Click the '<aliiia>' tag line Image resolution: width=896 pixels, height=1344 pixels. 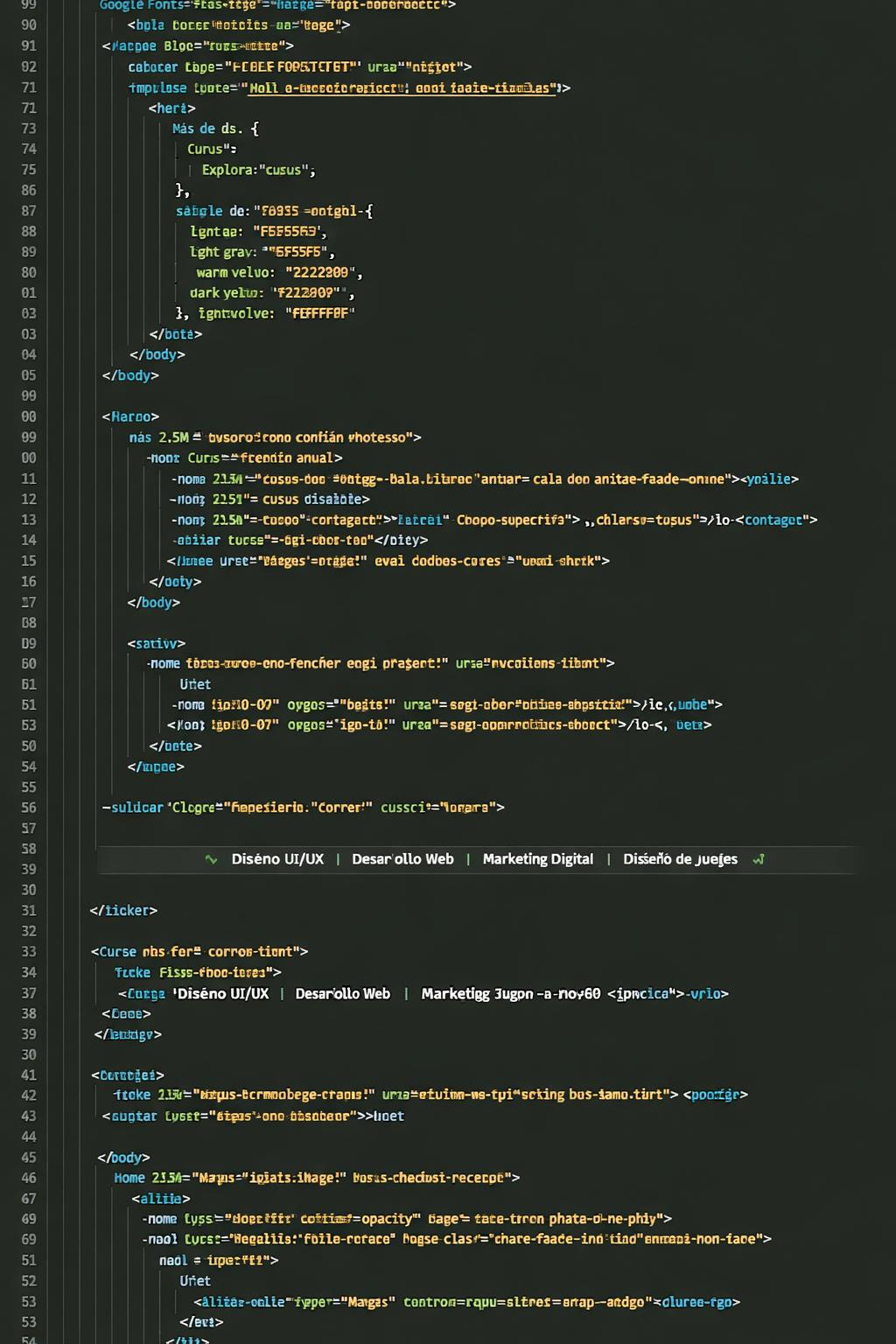coord(160,1199)
